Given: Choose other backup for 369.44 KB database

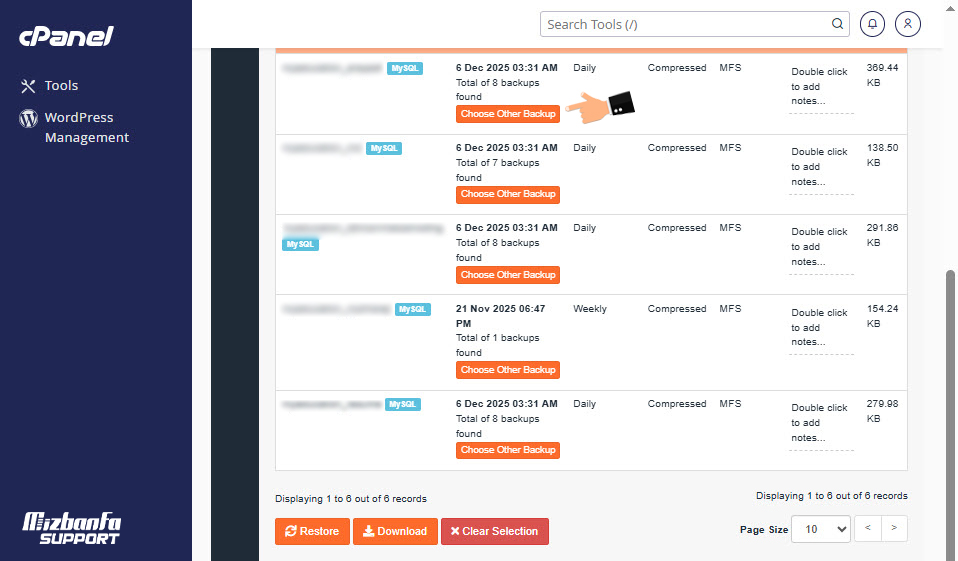Looking at the screenshot, I should [508, 114].
